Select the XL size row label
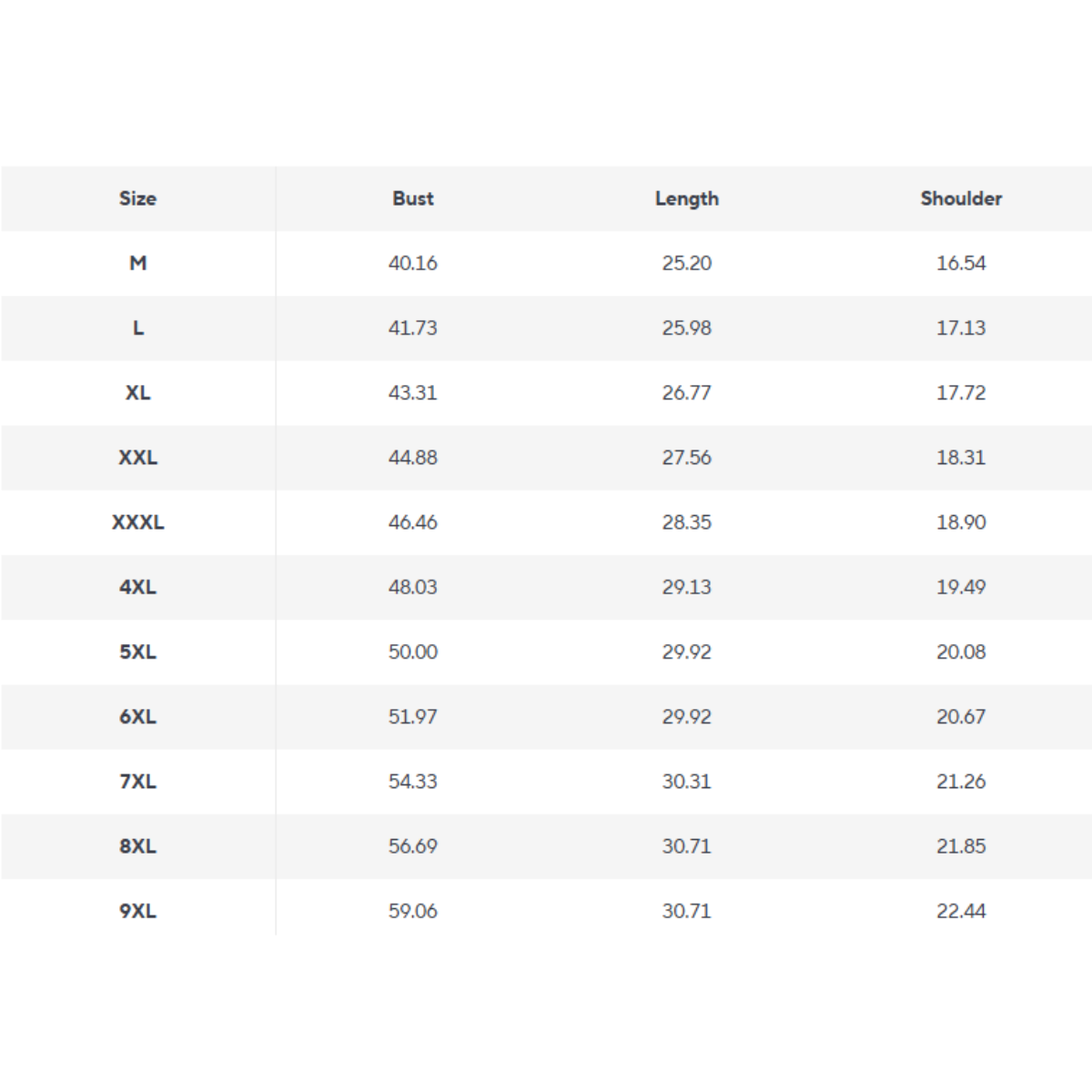The height and width of the screenshot is (1092, 1092). [137, 393]
